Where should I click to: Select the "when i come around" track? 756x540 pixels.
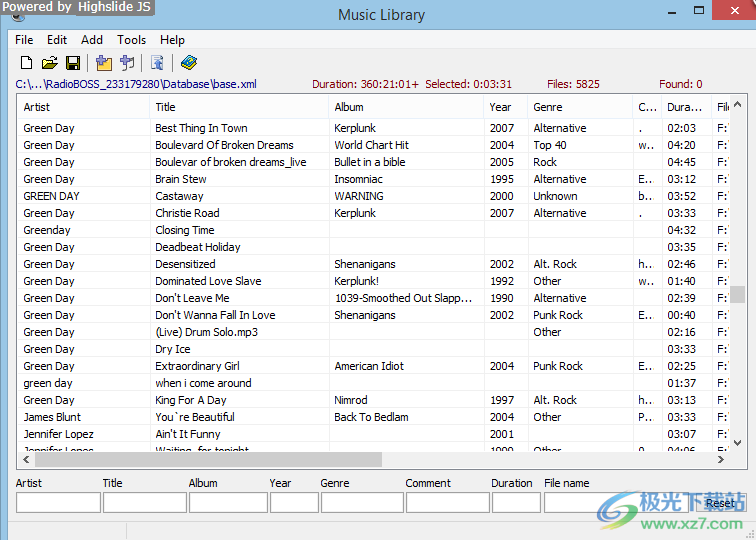[x=374, y=383]
